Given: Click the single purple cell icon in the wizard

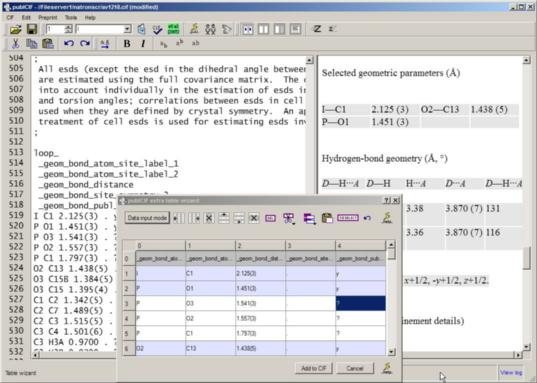Looking at the screenshot, I should coord(270,218).
